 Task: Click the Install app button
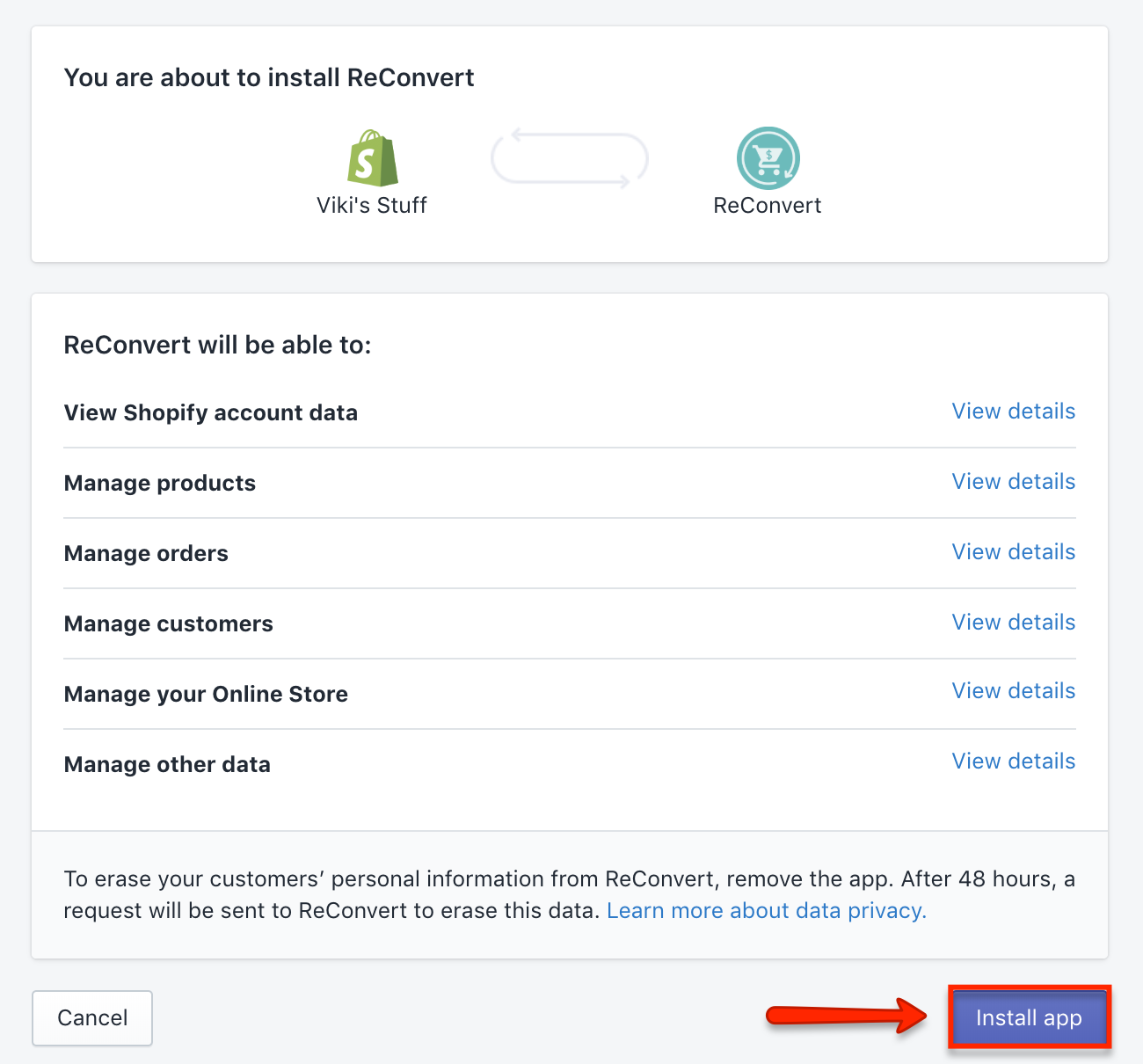click(x=1029, y=1017)
